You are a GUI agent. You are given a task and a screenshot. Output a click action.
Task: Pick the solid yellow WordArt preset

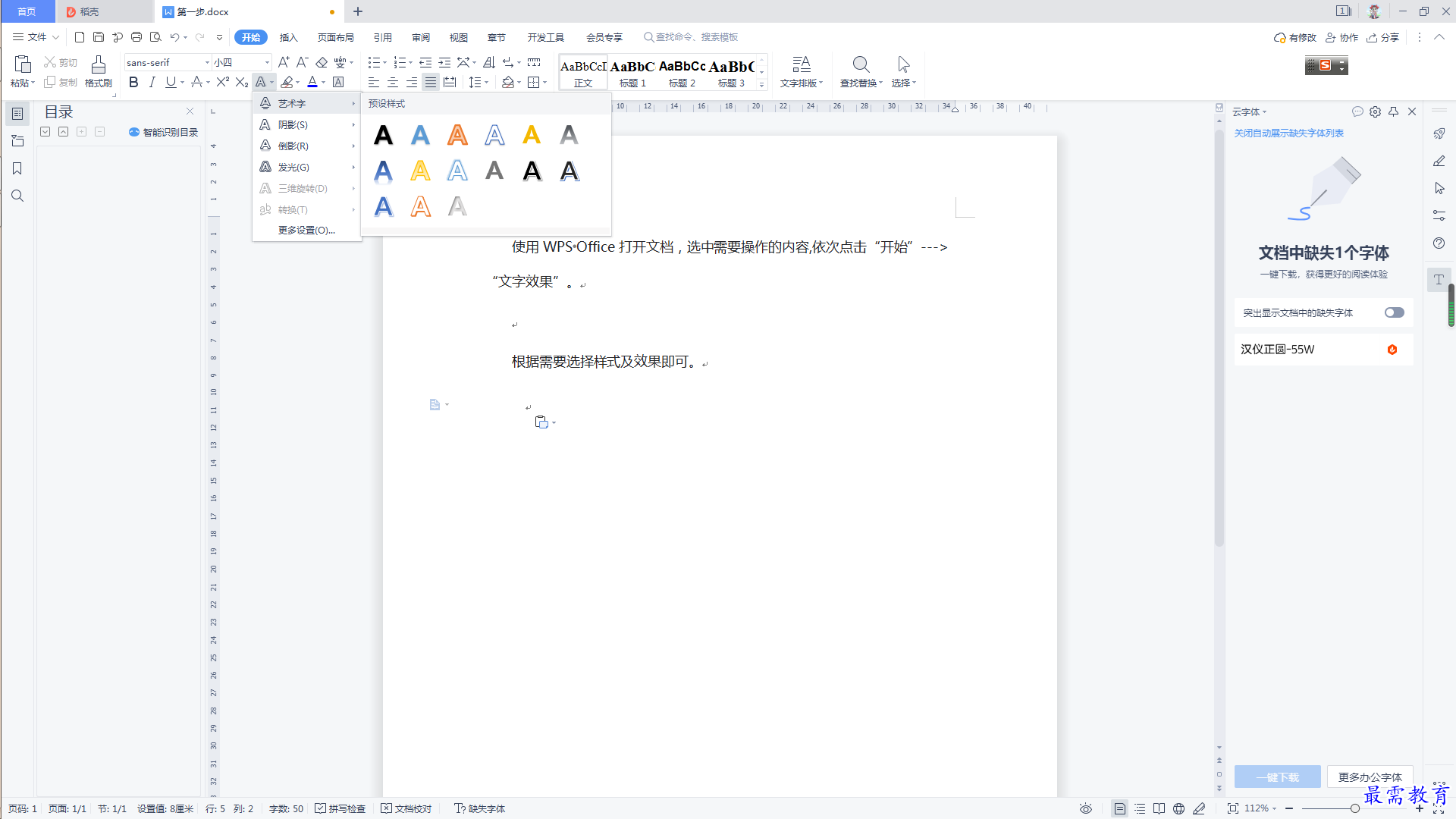pos(532,135)
